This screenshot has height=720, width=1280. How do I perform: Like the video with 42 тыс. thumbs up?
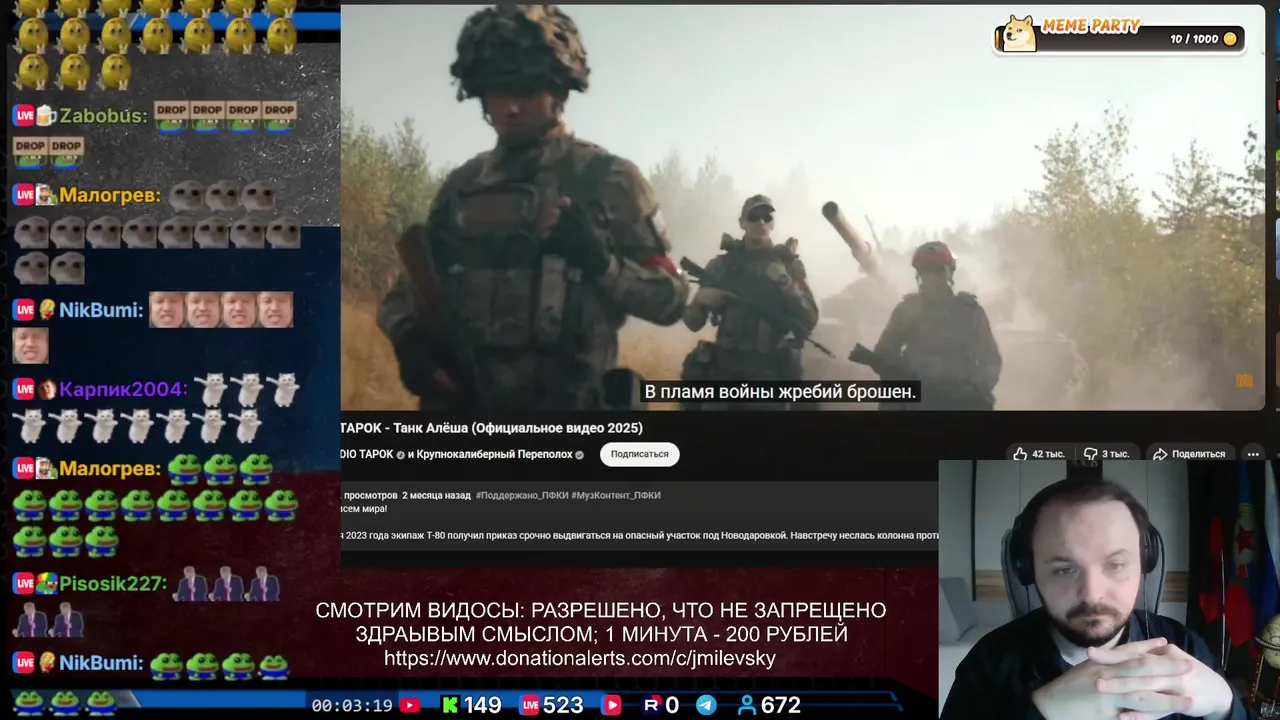pyautogui.click(x=1038, y=454)
